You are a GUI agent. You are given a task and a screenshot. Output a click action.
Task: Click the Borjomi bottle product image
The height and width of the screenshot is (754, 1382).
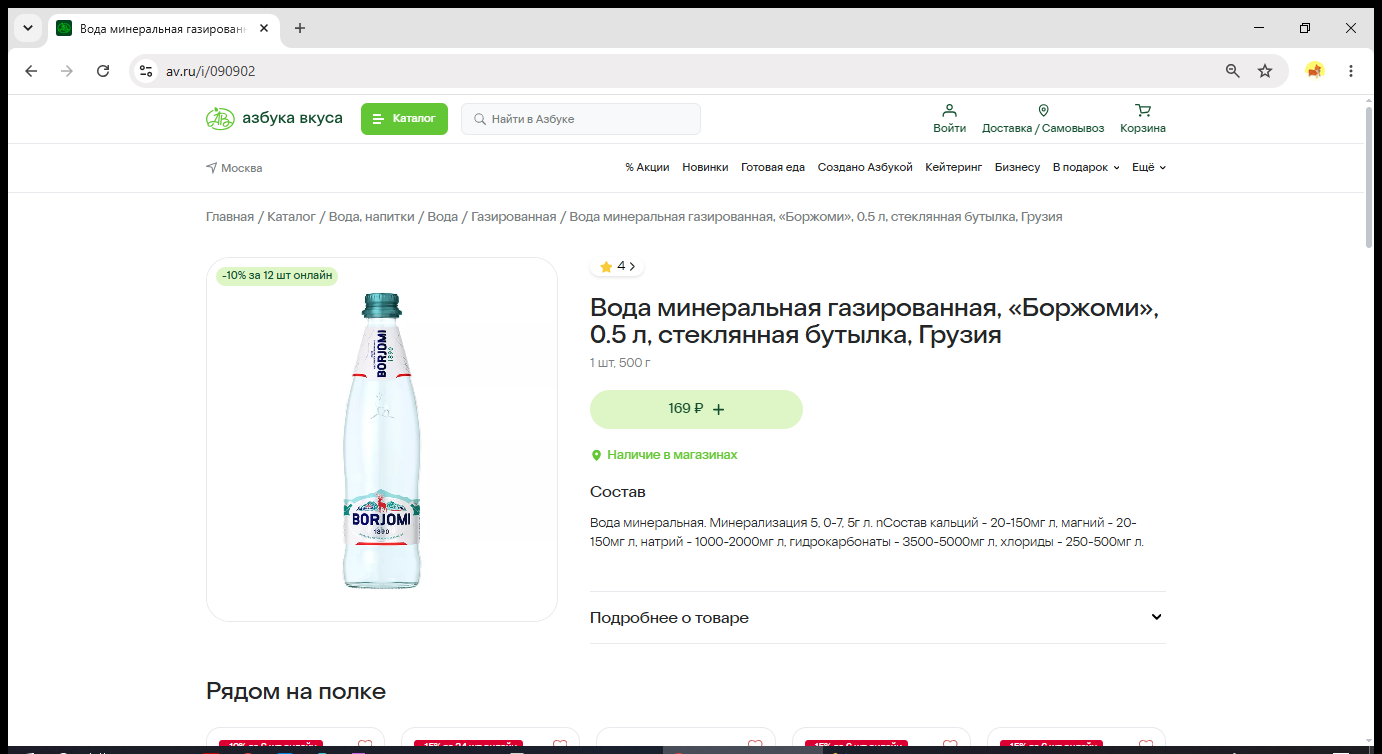coord(382,440)
